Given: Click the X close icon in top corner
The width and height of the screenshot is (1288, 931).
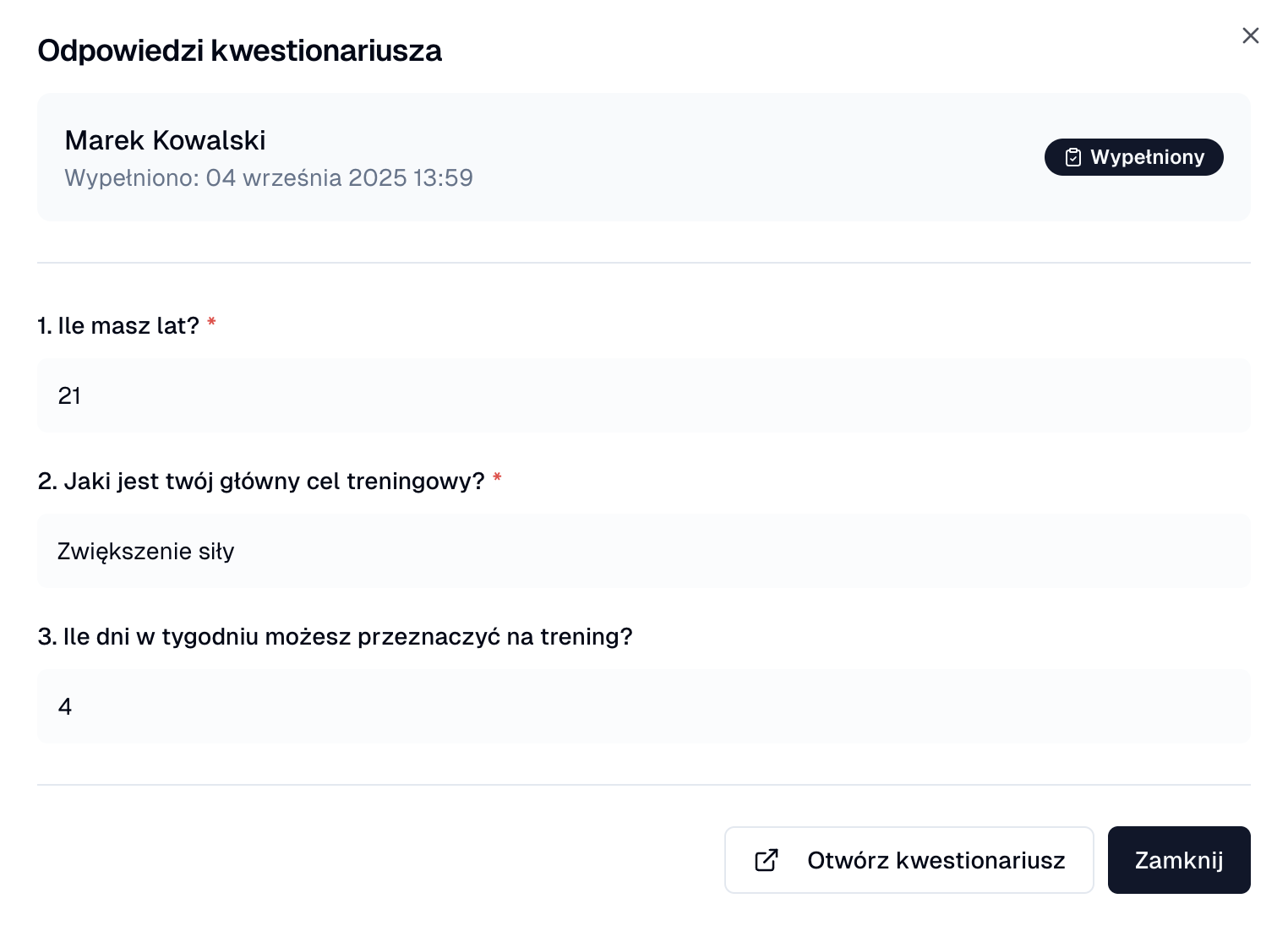Looking at the screenshot, I should pyautogui.click(x=1251, y=35).
